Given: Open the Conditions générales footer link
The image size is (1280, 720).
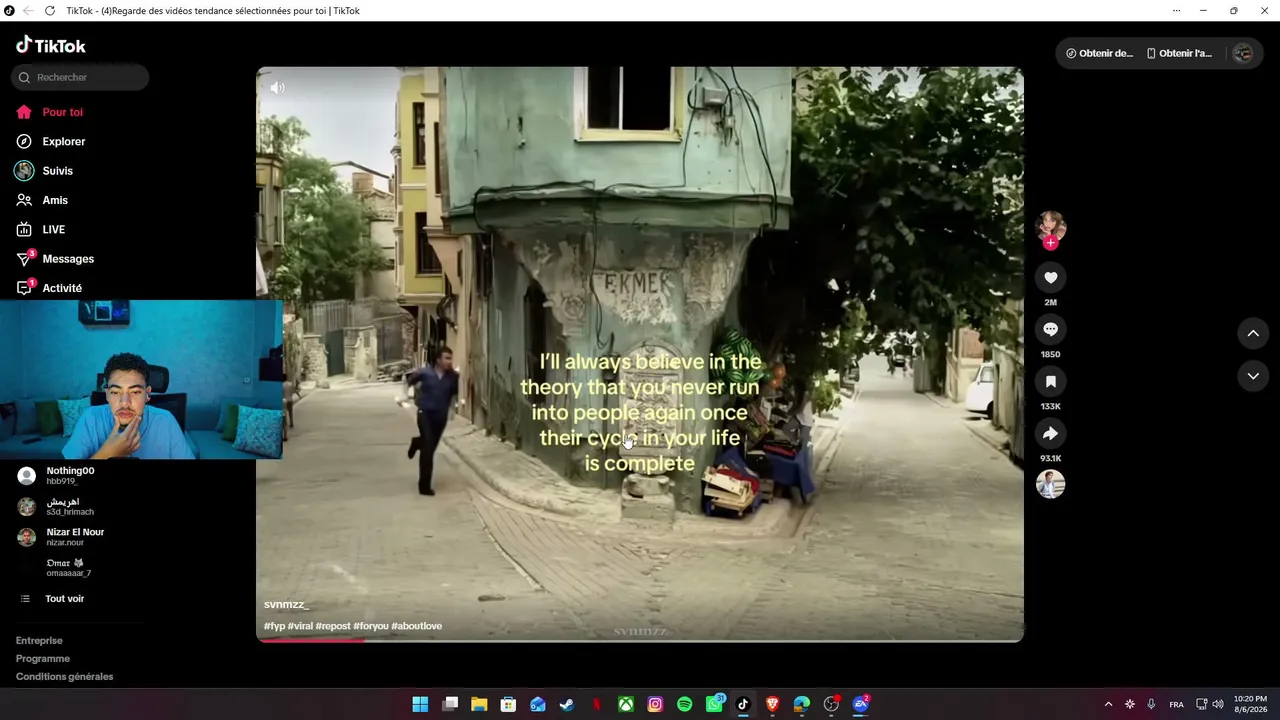Looking at the screenshot, I should [x=65, y=677].
